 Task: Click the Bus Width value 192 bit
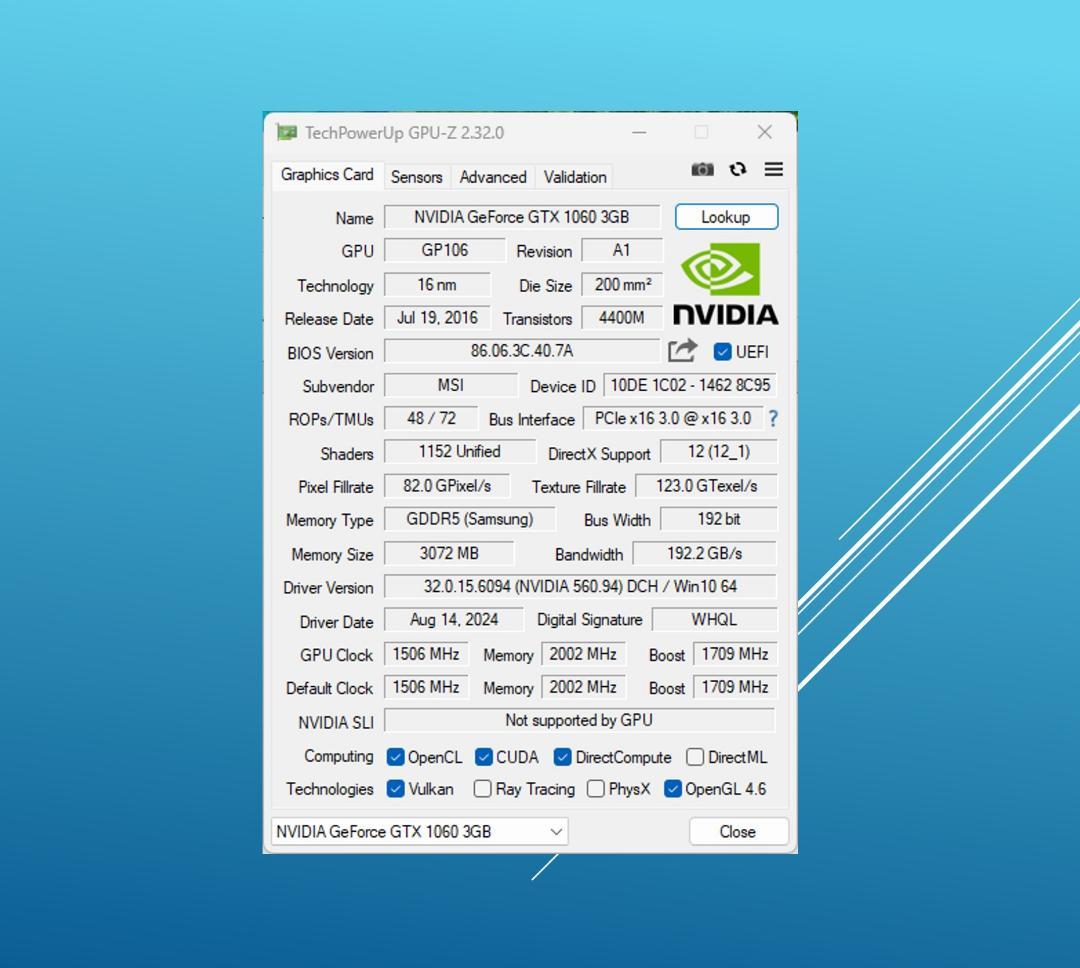(x=718, y=519)
